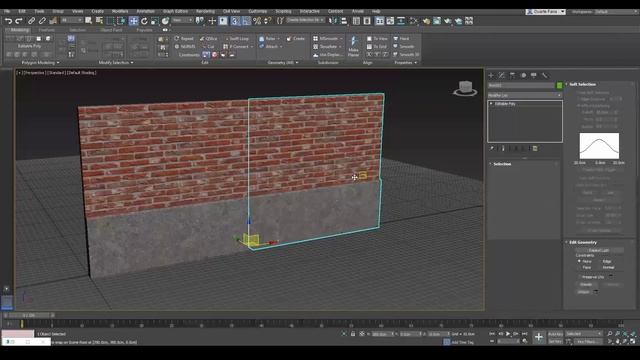Expand the Polygon Modeling ribbon panel
Viewport: 640px width, 360px height.
[40, 63]
